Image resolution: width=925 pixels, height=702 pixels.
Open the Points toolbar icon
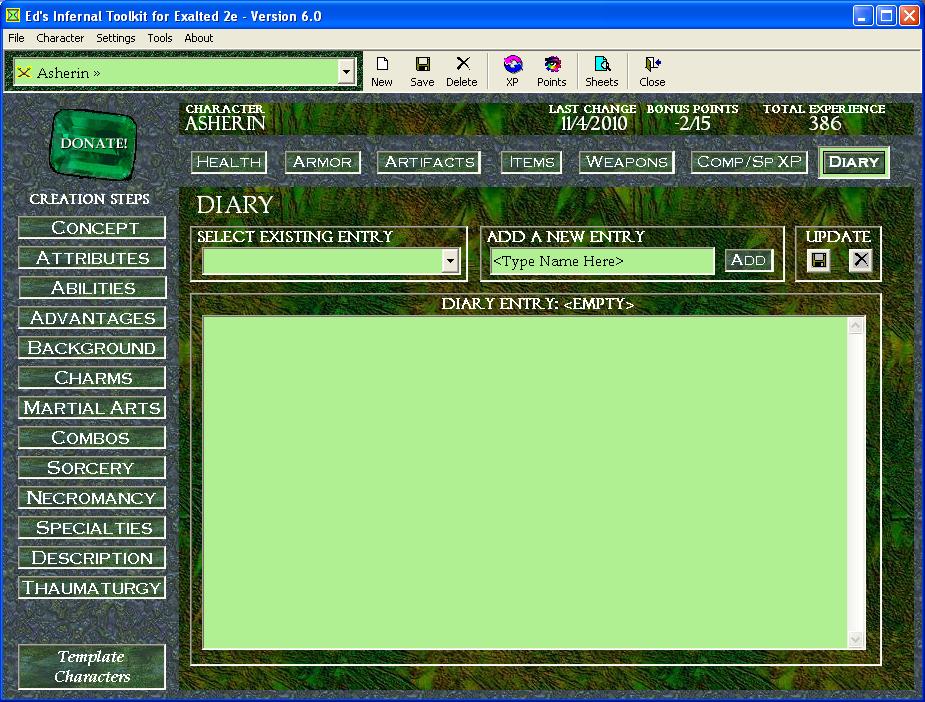(552, 71)
